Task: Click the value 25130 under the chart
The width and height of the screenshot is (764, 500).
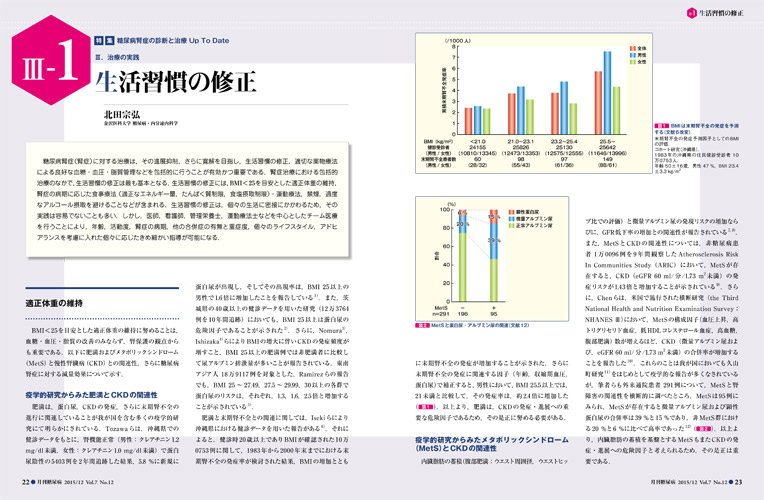Action: click(x=564, y=147)
